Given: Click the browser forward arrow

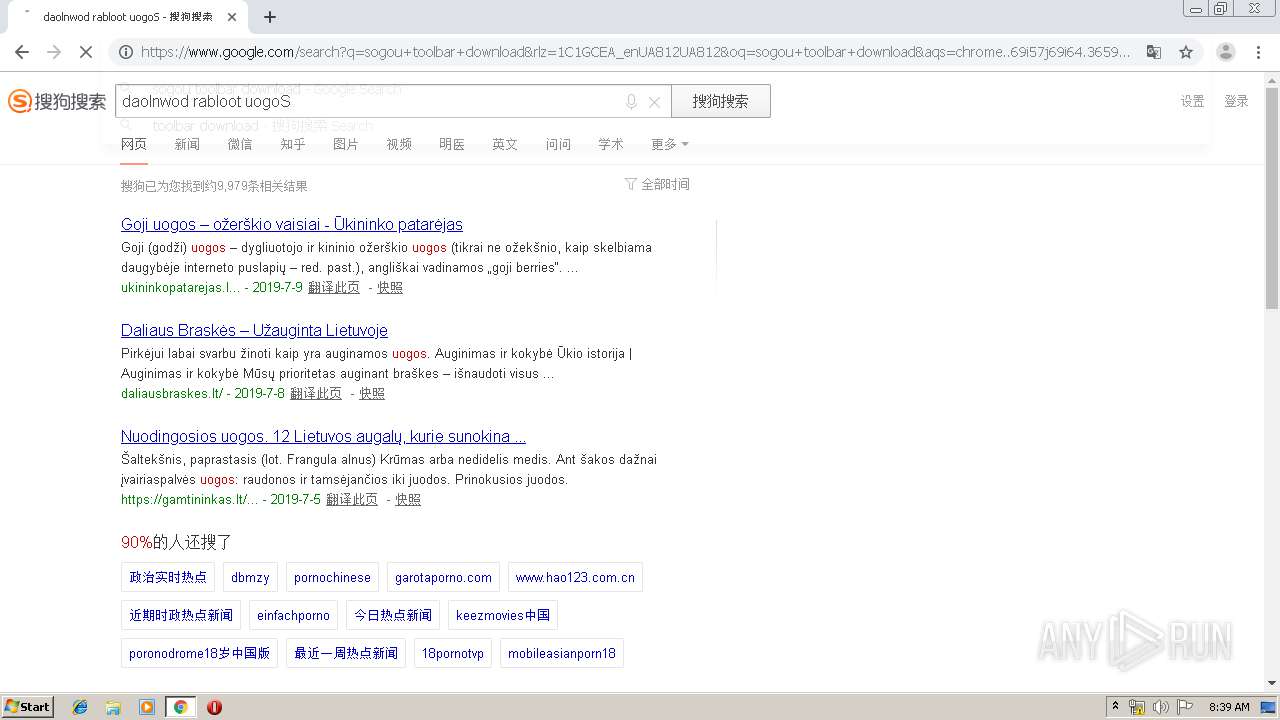Looking at the screenshot, I should (x=54, y=52).
